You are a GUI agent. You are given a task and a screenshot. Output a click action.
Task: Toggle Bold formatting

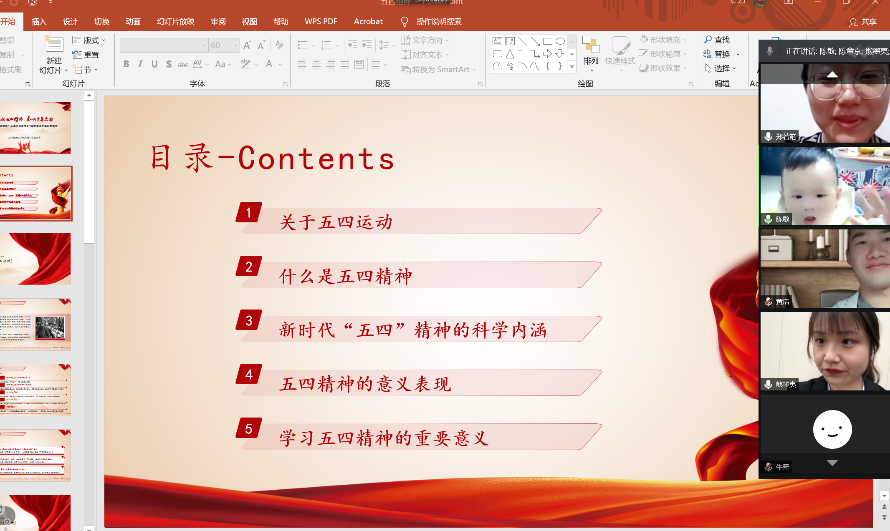click(126, 64)
